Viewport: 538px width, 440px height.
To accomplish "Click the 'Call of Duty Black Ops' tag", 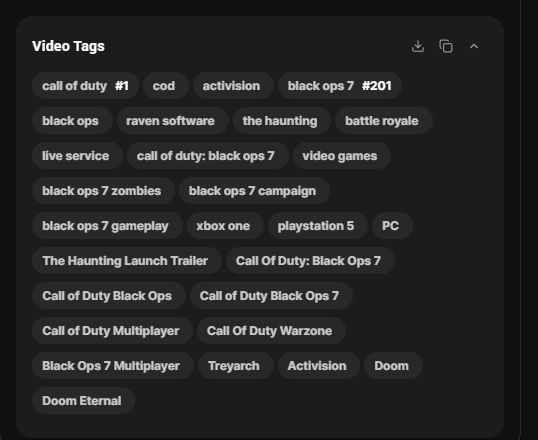I will [109, 296].
